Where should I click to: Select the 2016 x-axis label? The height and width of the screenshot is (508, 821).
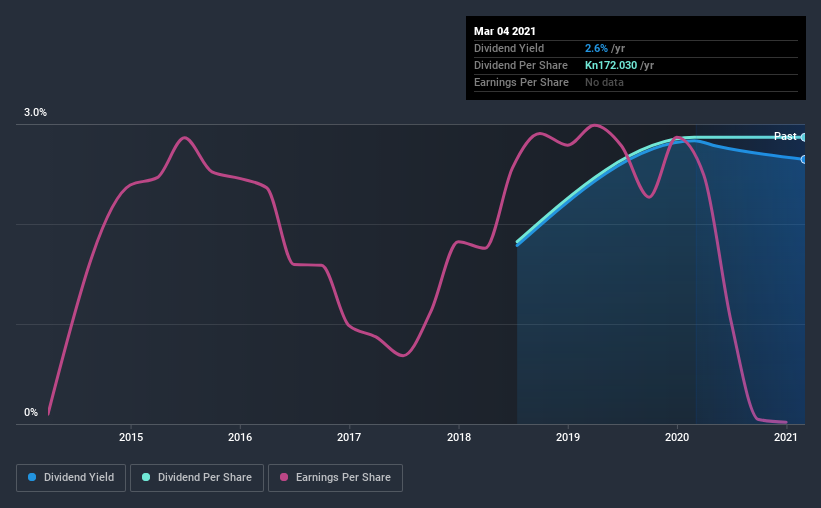(240, 437)
